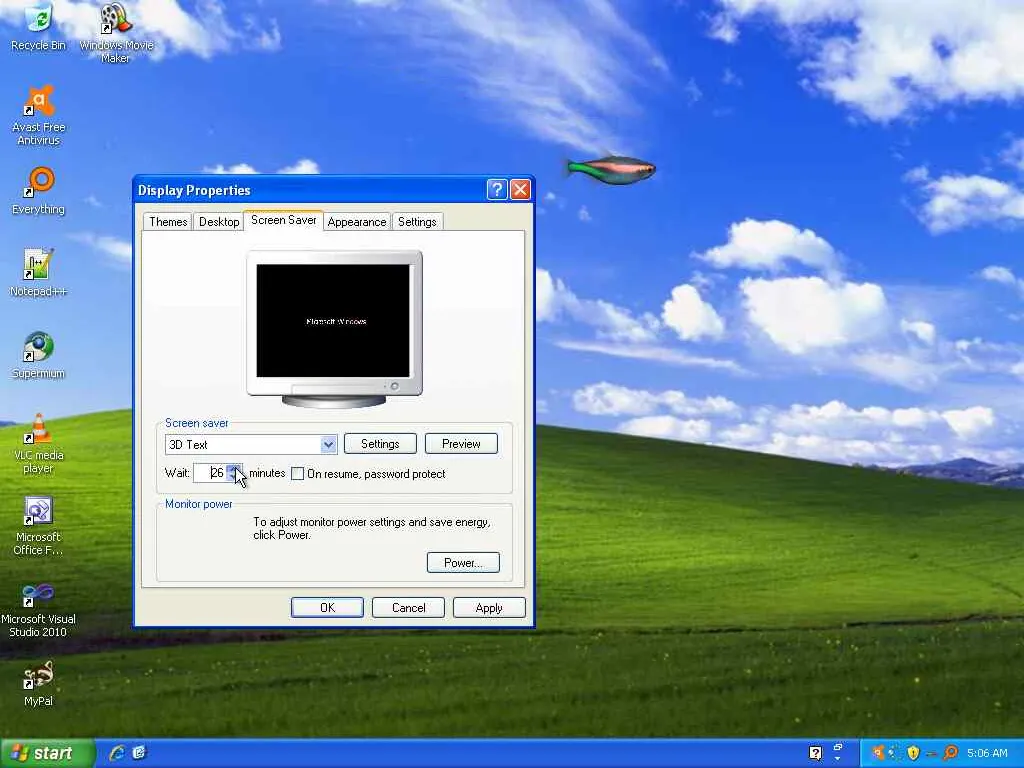The height and width of the screenshot is (768, 1024).
Task: Click the Apply button
Action: pos(489,608)
